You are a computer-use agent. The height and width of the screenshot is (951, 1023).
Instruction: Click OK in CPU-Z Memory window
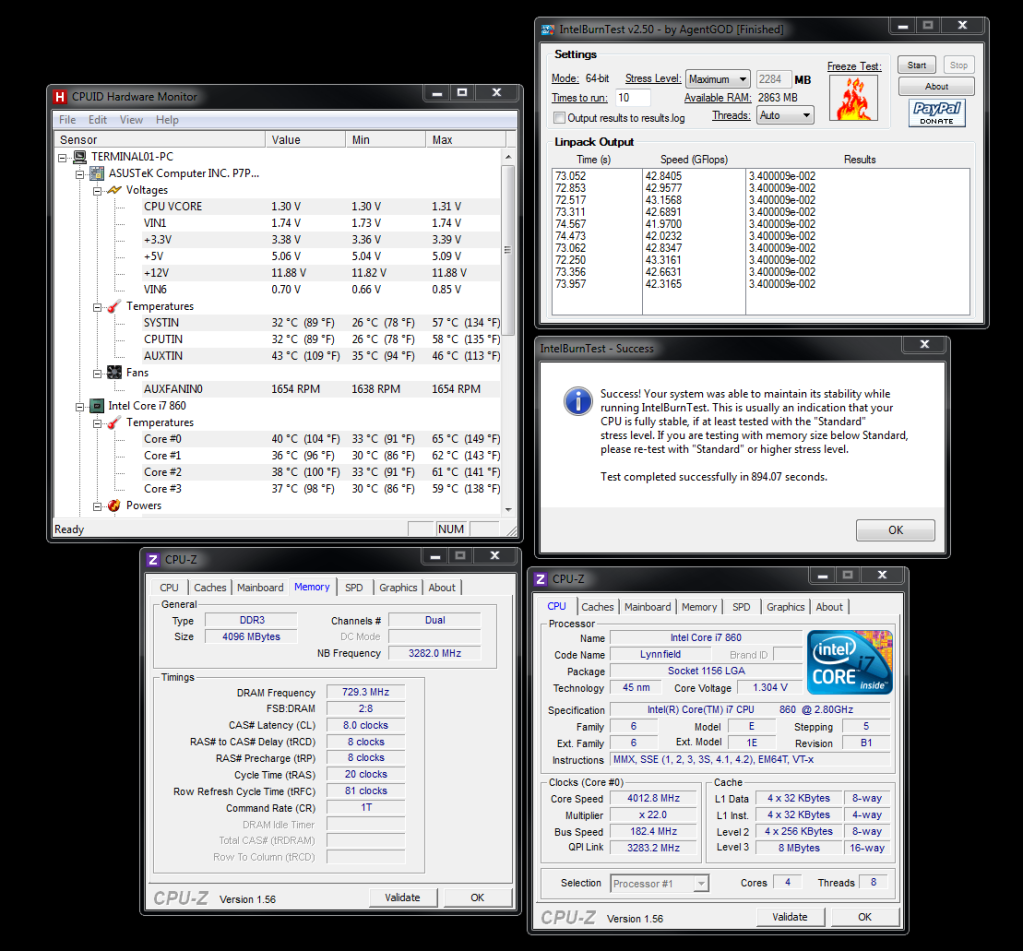pyautogui.click(x=478, y=898)
